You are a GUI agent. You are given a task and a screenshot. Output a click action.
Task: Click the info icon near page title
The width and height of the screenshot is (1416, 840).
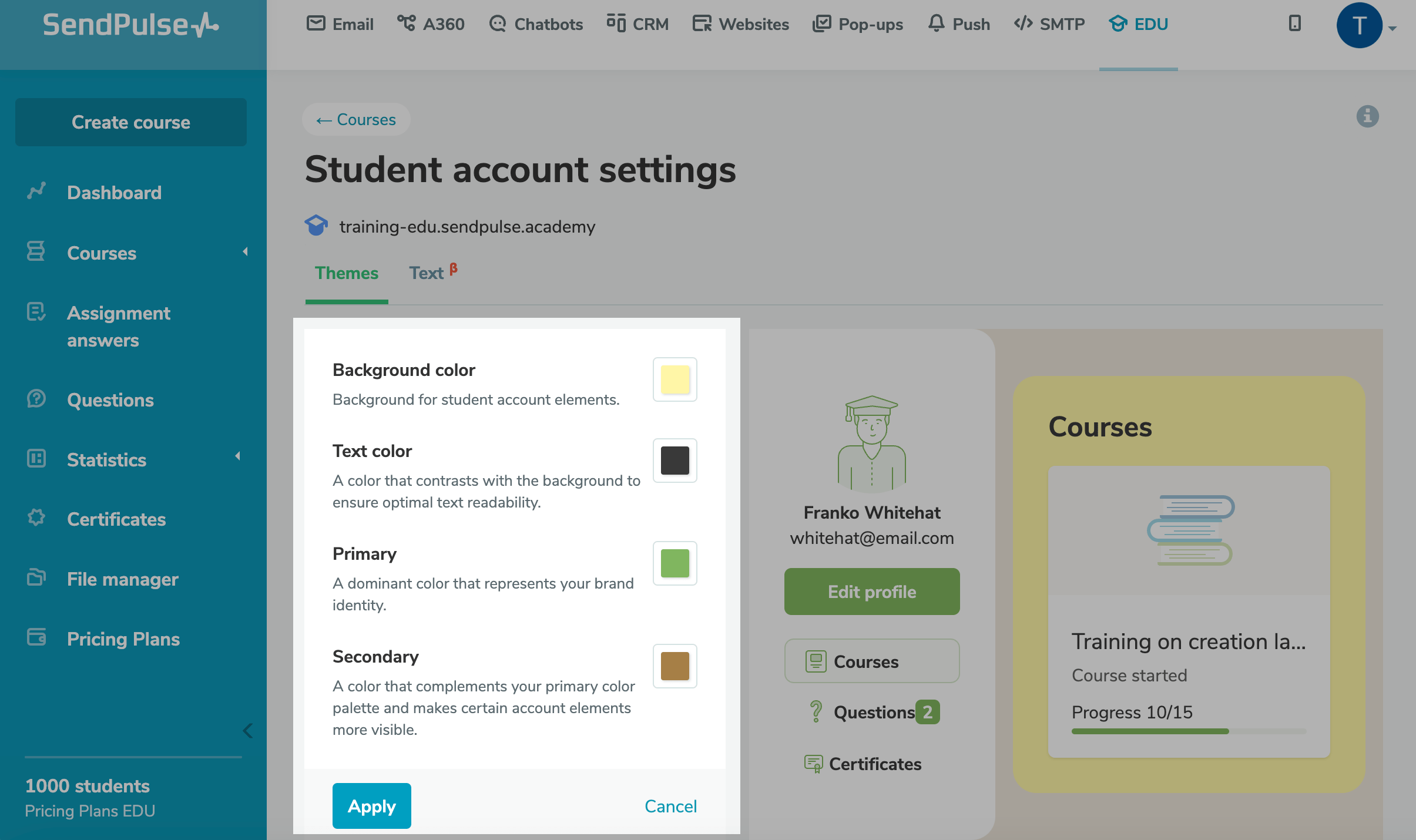1367,116
